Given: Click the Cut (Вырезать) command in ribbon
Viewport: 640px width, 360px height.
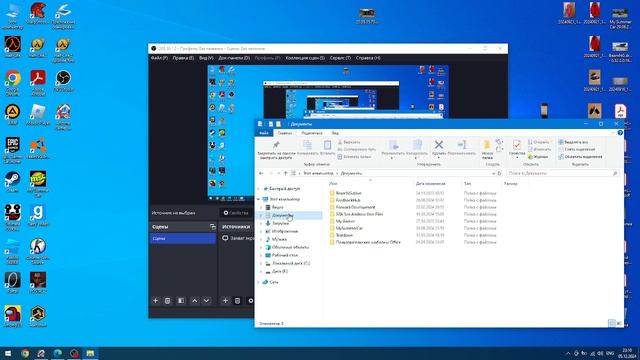Looking at the screenshot, I should pos(349,142).
